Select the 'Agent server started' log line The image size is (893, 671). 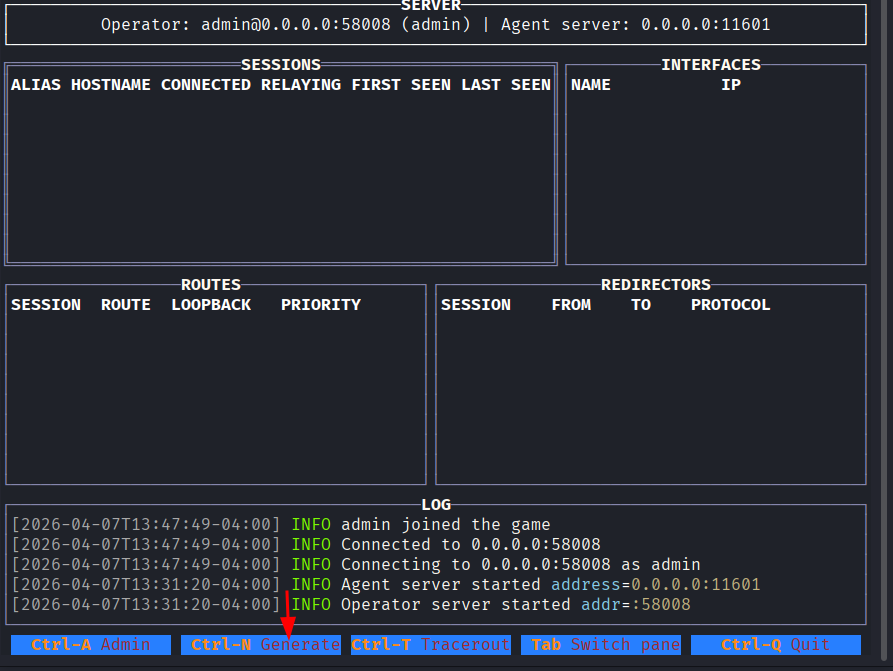coord(386,584)
